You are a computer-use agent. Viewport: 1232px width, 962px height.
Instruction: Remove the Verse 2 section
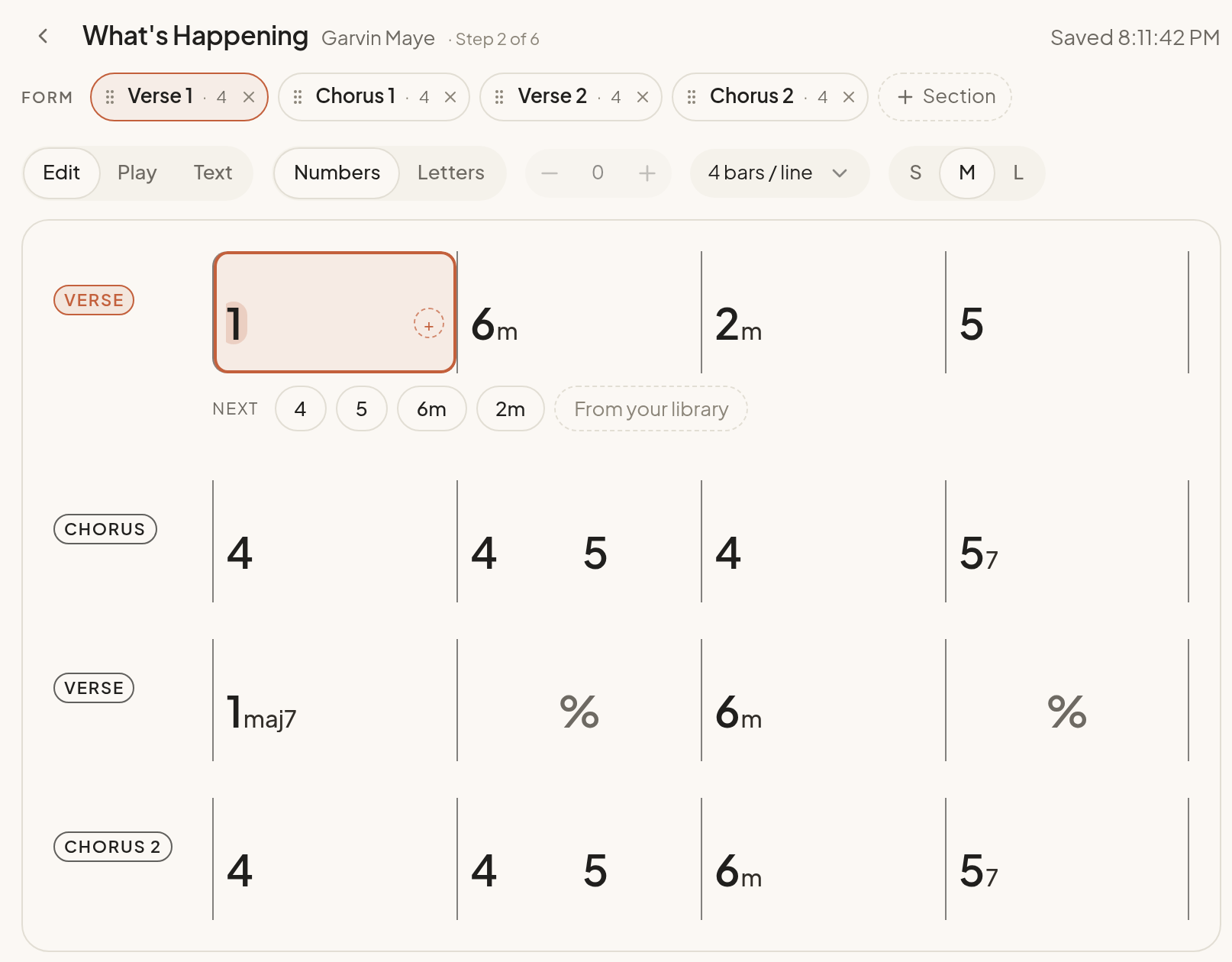[x=643, y=97]
